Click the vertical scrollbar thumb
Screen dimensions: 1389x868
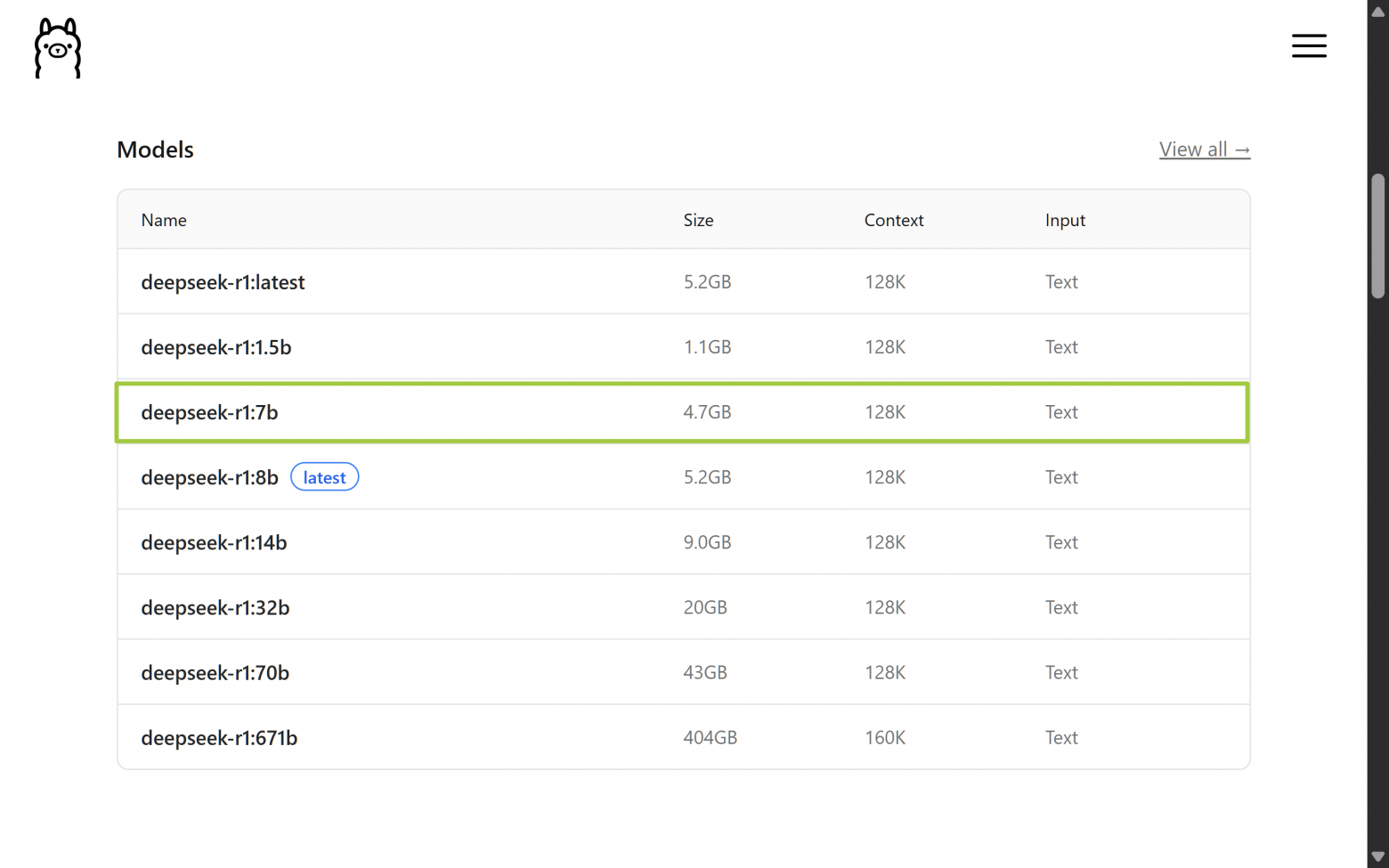point(1378,236)
